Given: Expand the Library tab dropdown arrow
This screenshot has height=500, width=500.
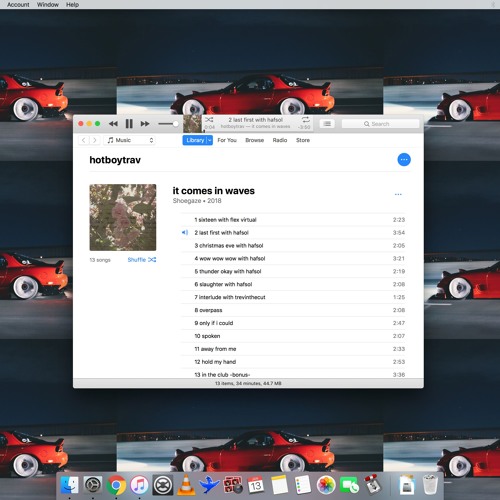Looking at the screenshot, I should point(210,140).
